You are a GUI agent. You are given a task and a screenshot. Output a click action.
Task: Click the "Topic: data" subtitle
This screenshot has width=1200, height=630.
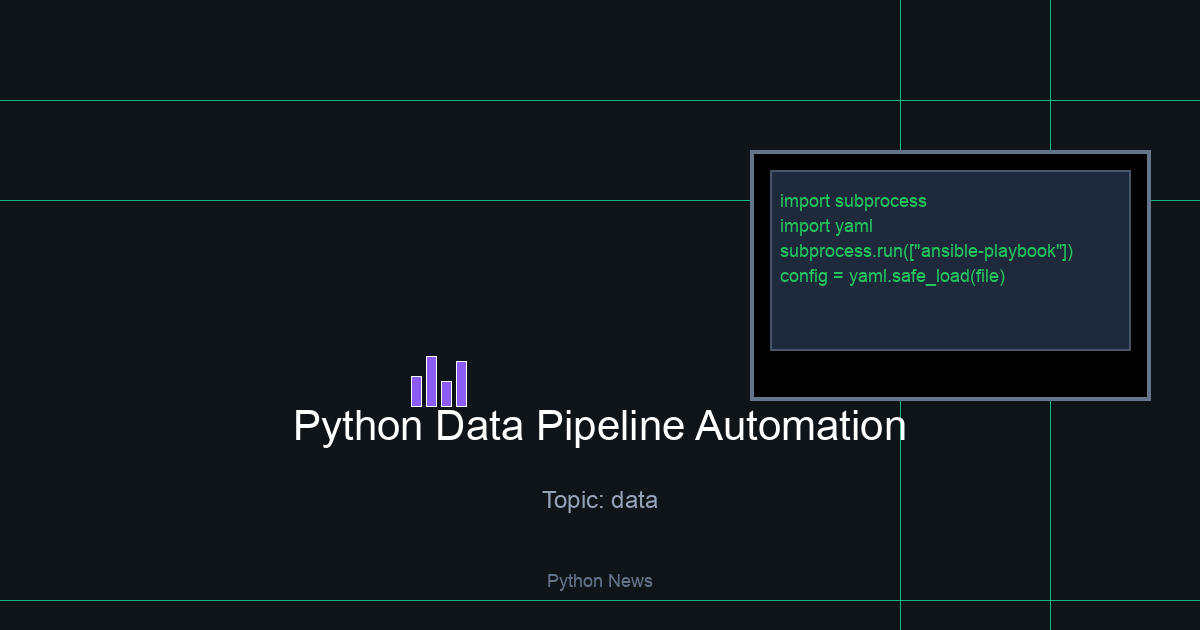[600, 499]
